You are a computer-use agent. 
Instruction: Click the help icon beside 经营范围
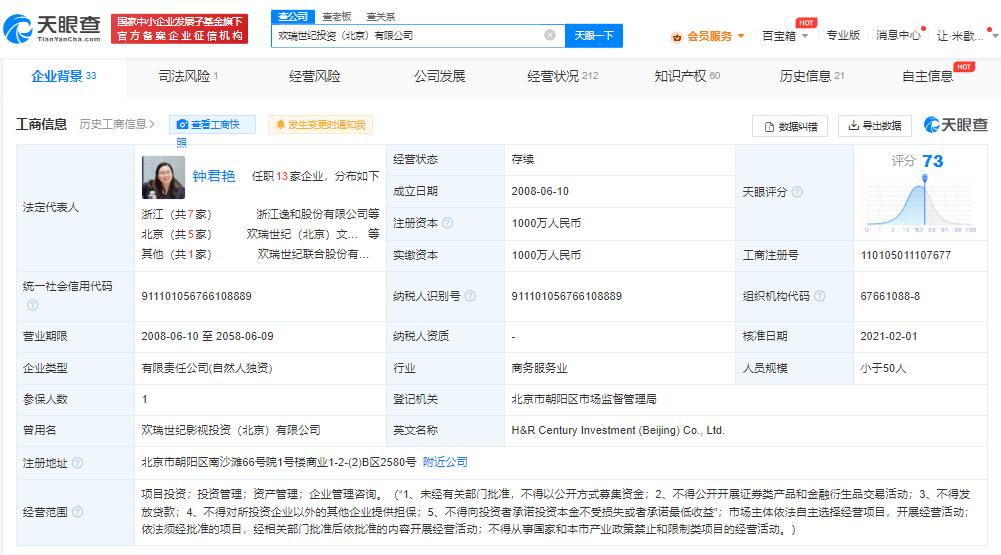(x=77, y=512)
